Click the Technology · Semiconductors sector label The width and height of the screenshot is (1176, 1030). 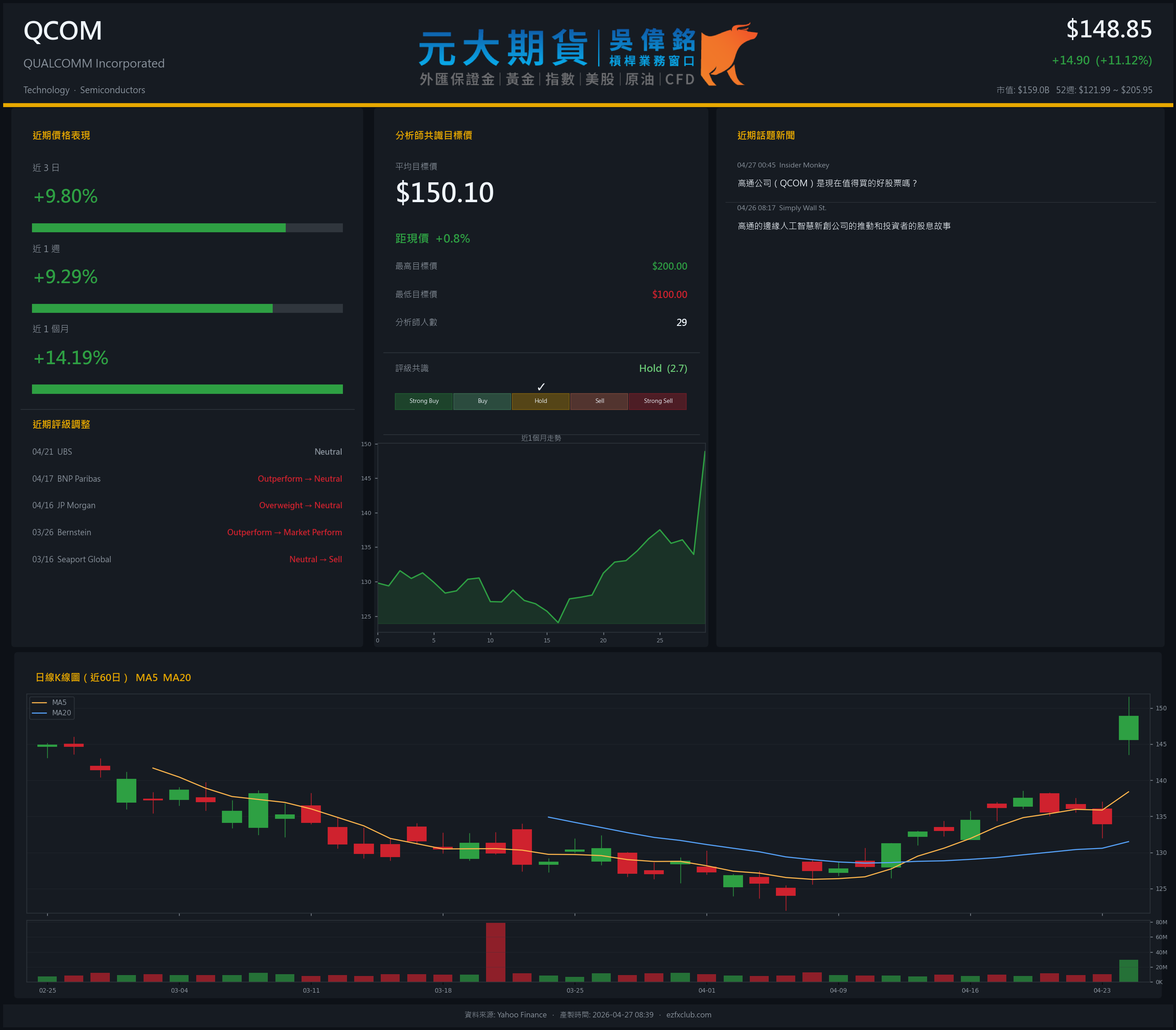[84, 90]
